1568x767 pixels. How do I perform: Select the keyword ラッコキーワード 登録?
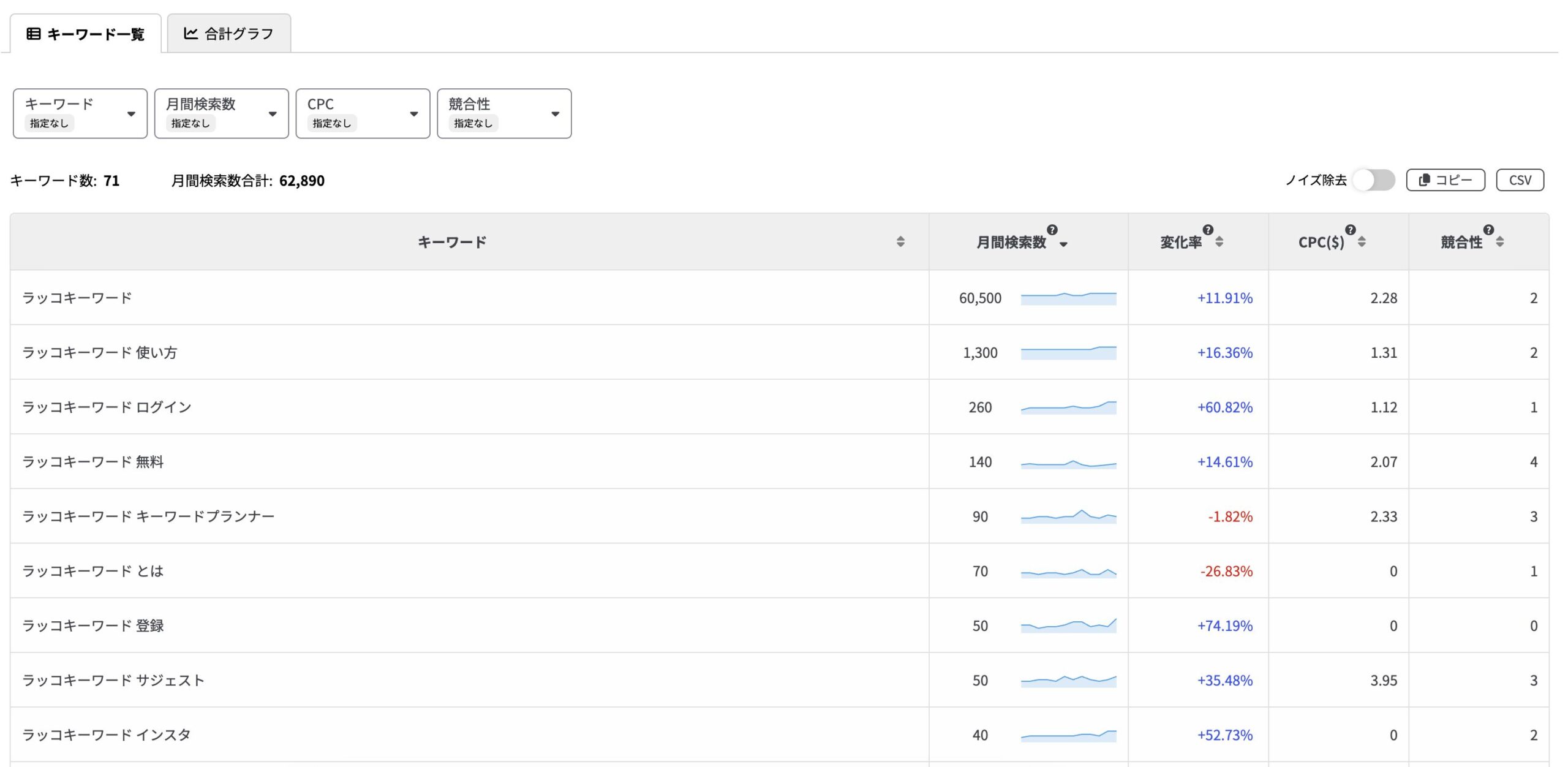(93, 625)
